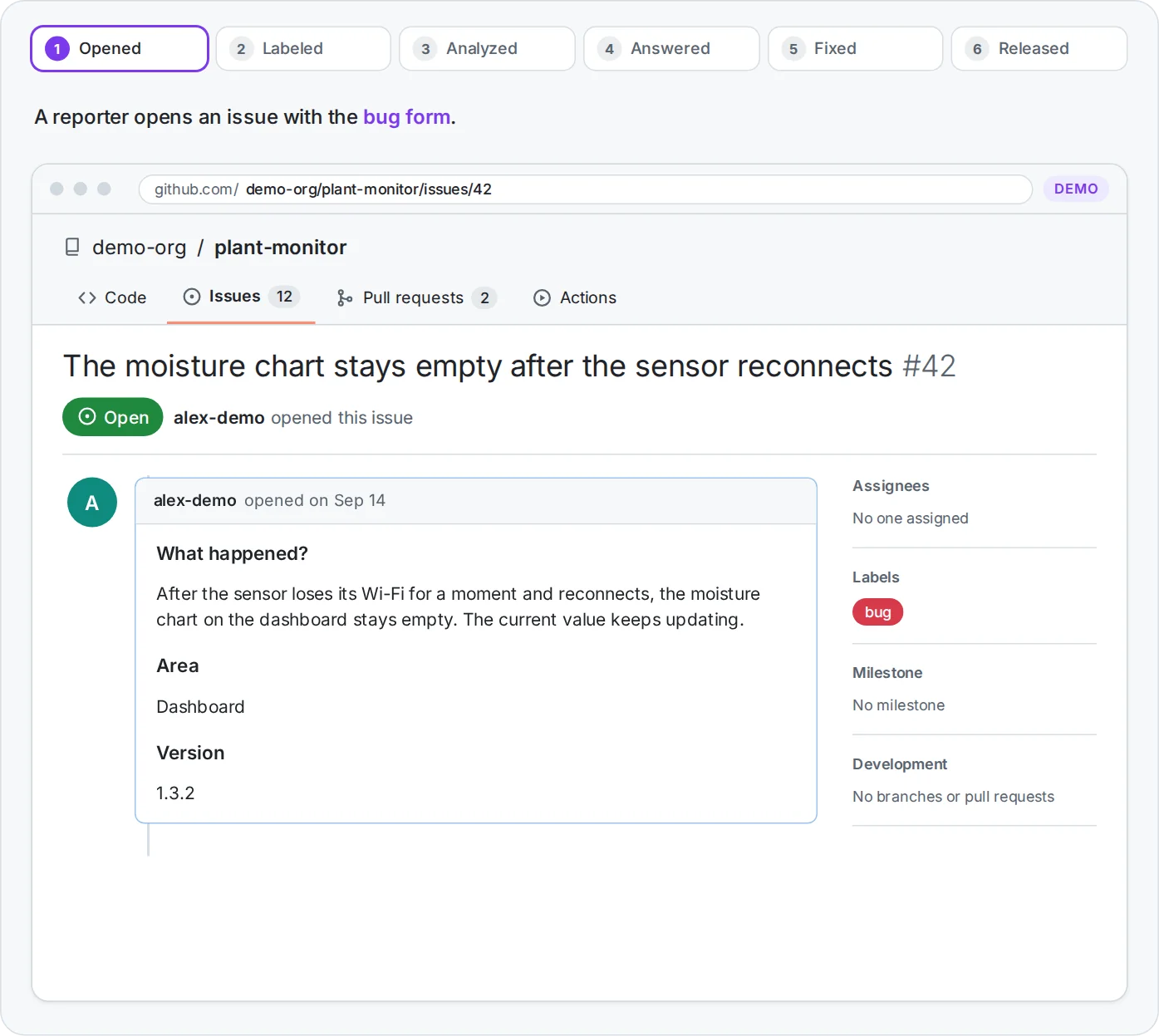Click the issue title text

click(x=478, y=366)
